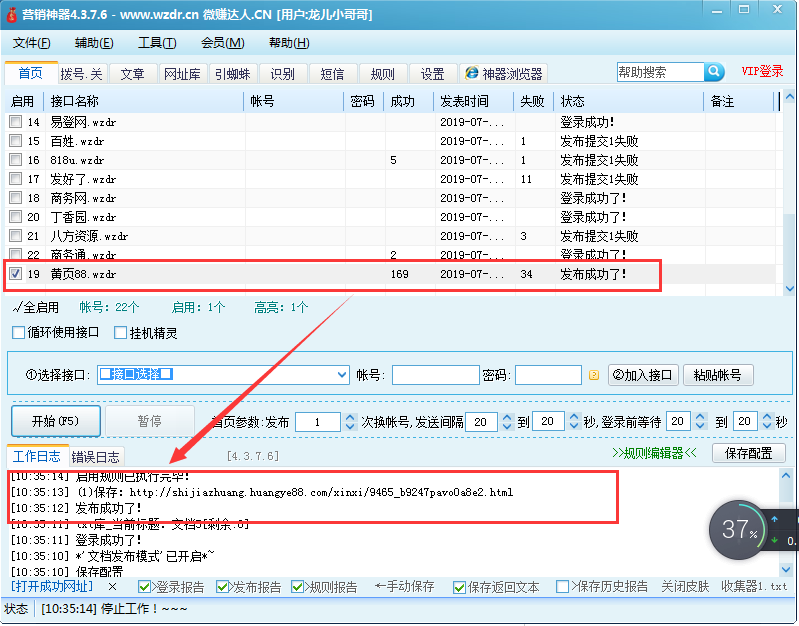Switch to the 规则 tab

point(382,74)
